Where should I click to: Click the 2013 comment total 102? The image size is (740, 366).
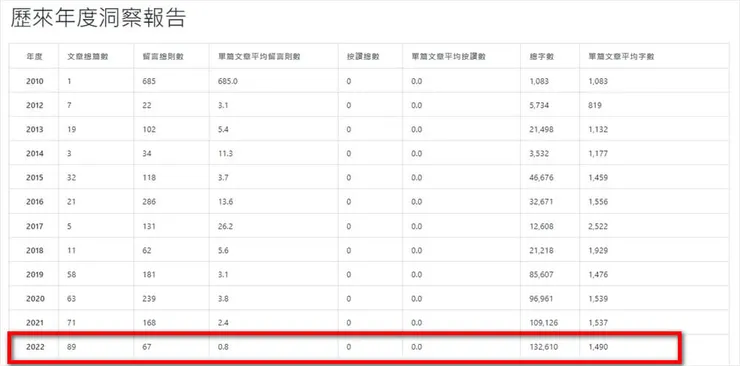(149, 129)
